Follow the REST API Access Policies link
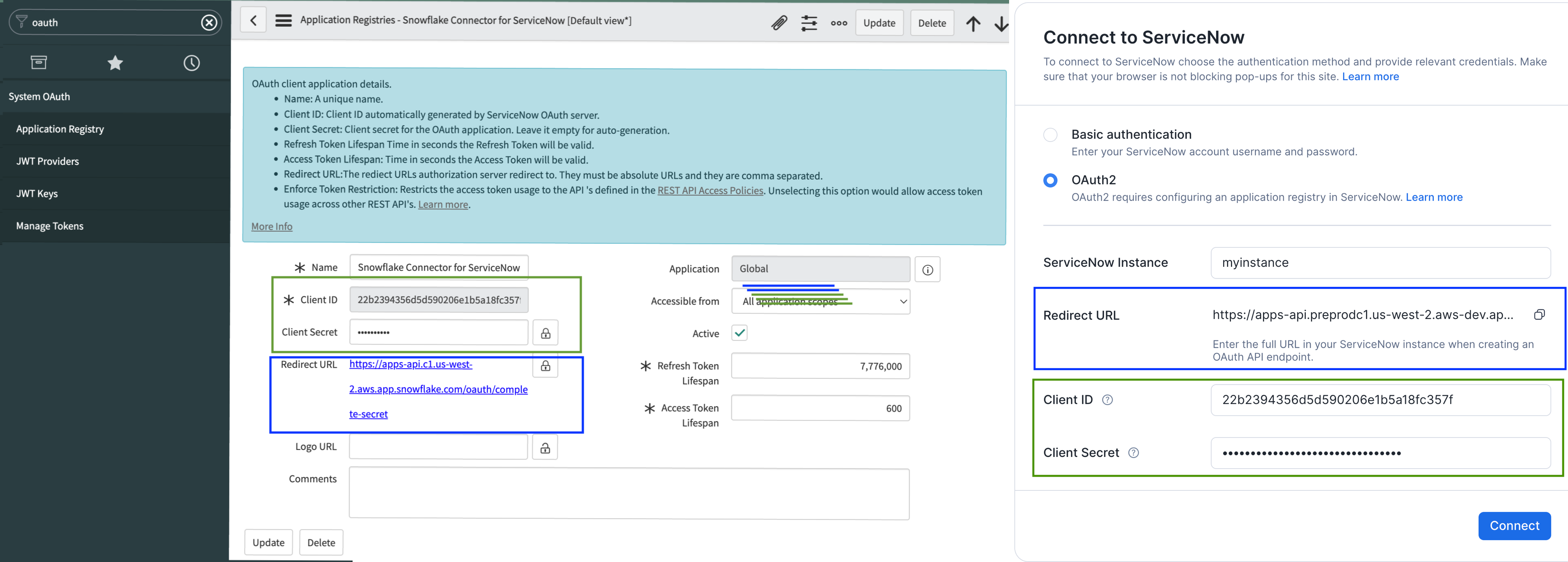The height and width of the screenshot is (562, 1568). click(710, 190)
